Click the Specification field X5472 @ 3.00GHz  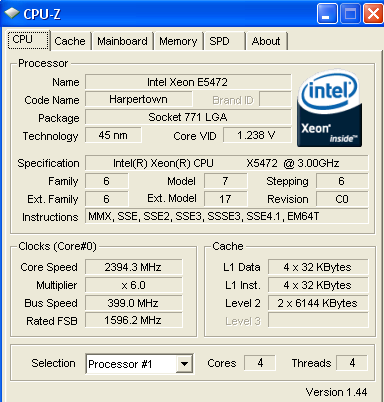(x=227, y=163)
